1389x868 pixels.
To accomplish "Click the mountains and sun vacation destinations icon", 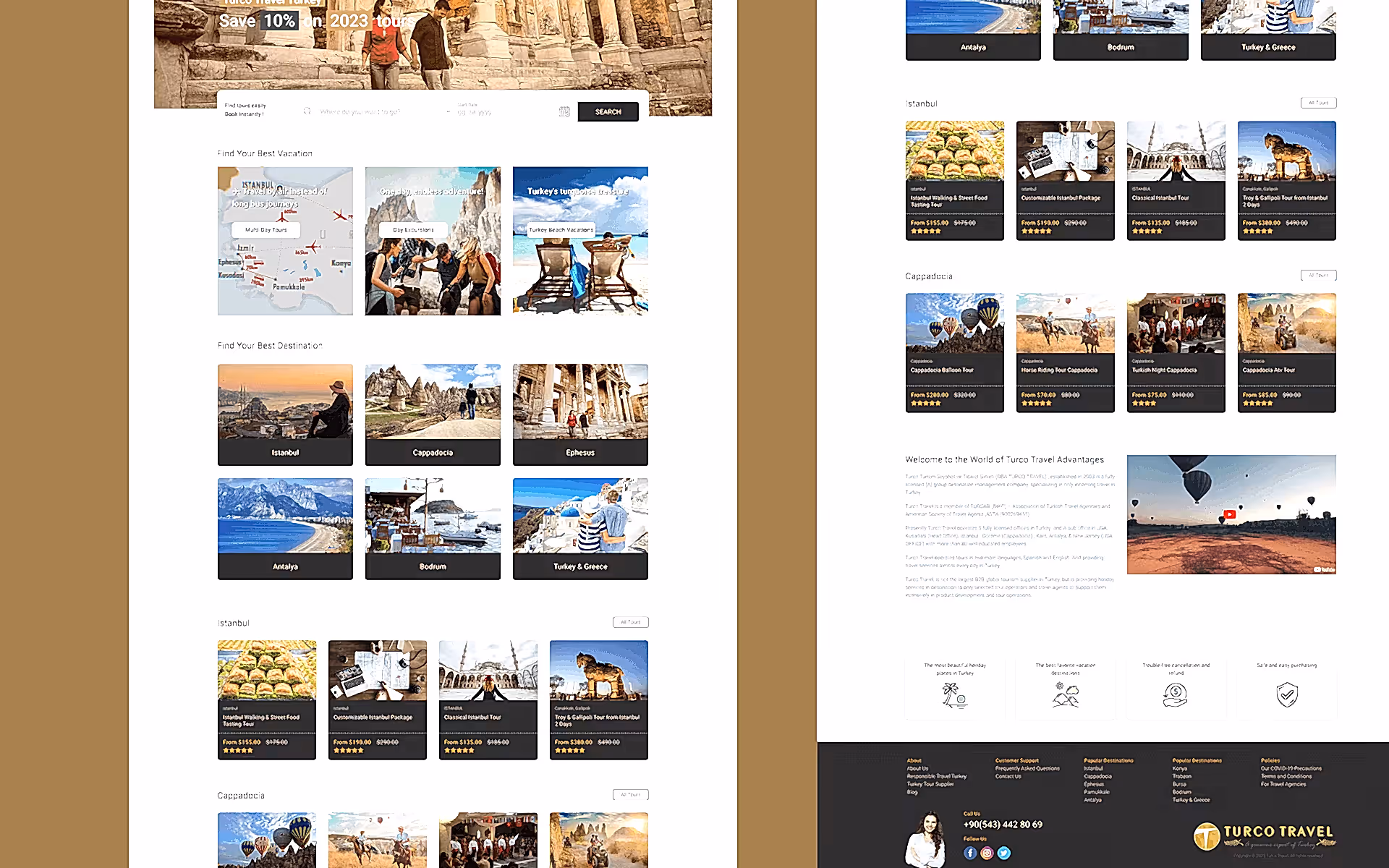I will coord(1066,695).
